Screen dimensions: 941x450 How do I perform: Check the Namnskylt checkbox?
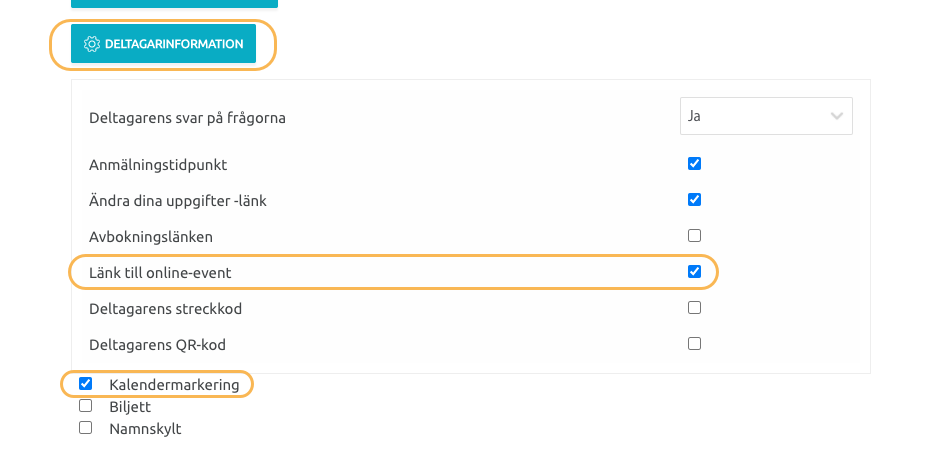pyautogui.click(x=85, y=427)
